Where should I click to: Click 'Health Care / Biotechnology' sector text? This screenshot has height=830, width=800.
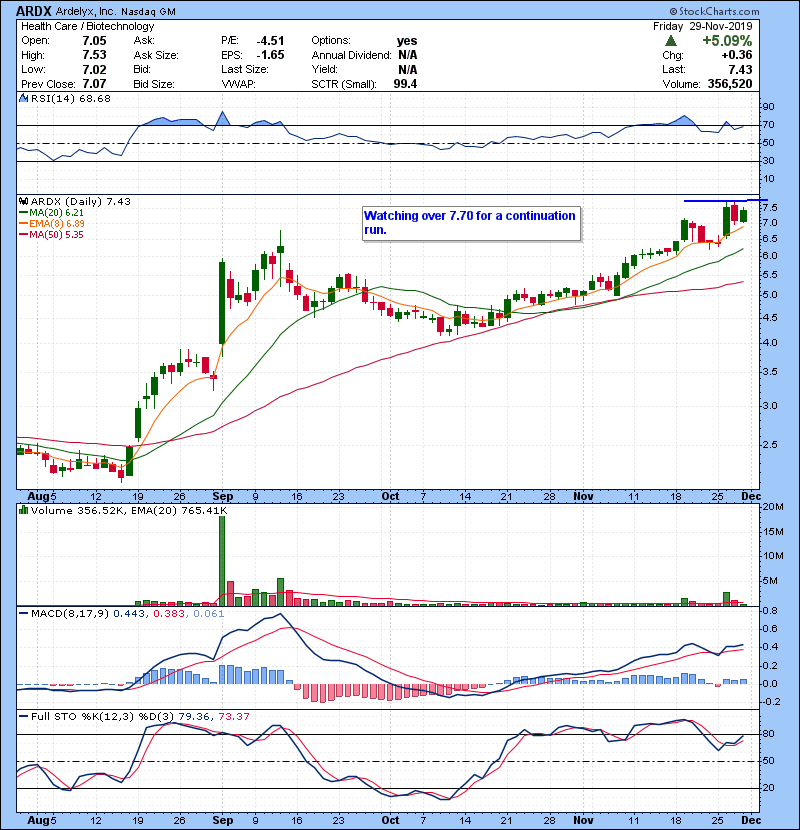click(88, 26)
